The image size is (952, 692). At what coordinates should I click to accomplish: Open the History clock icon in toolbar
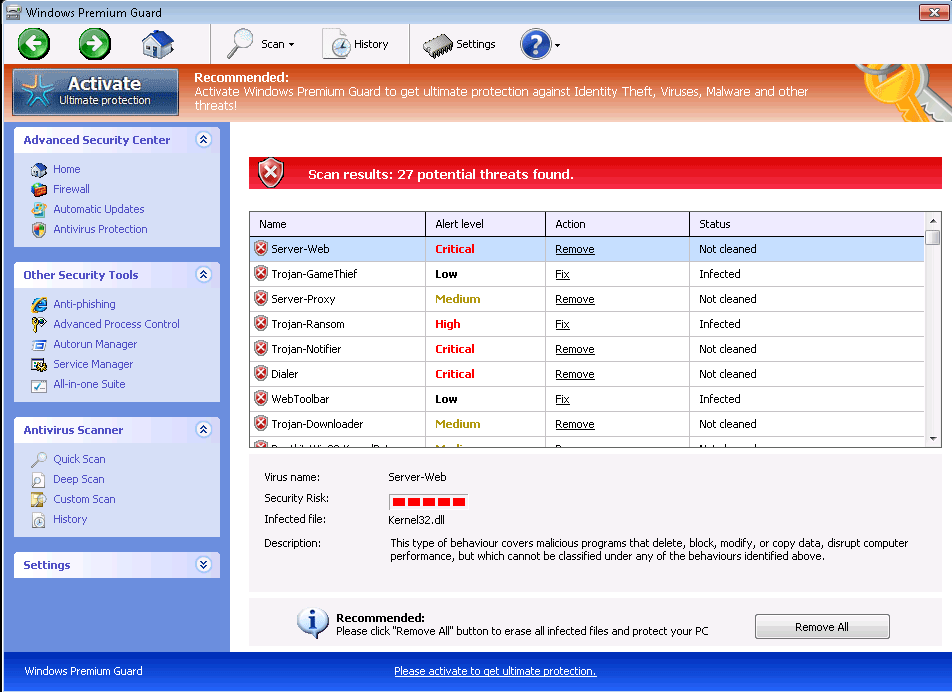tap(336, 44)
